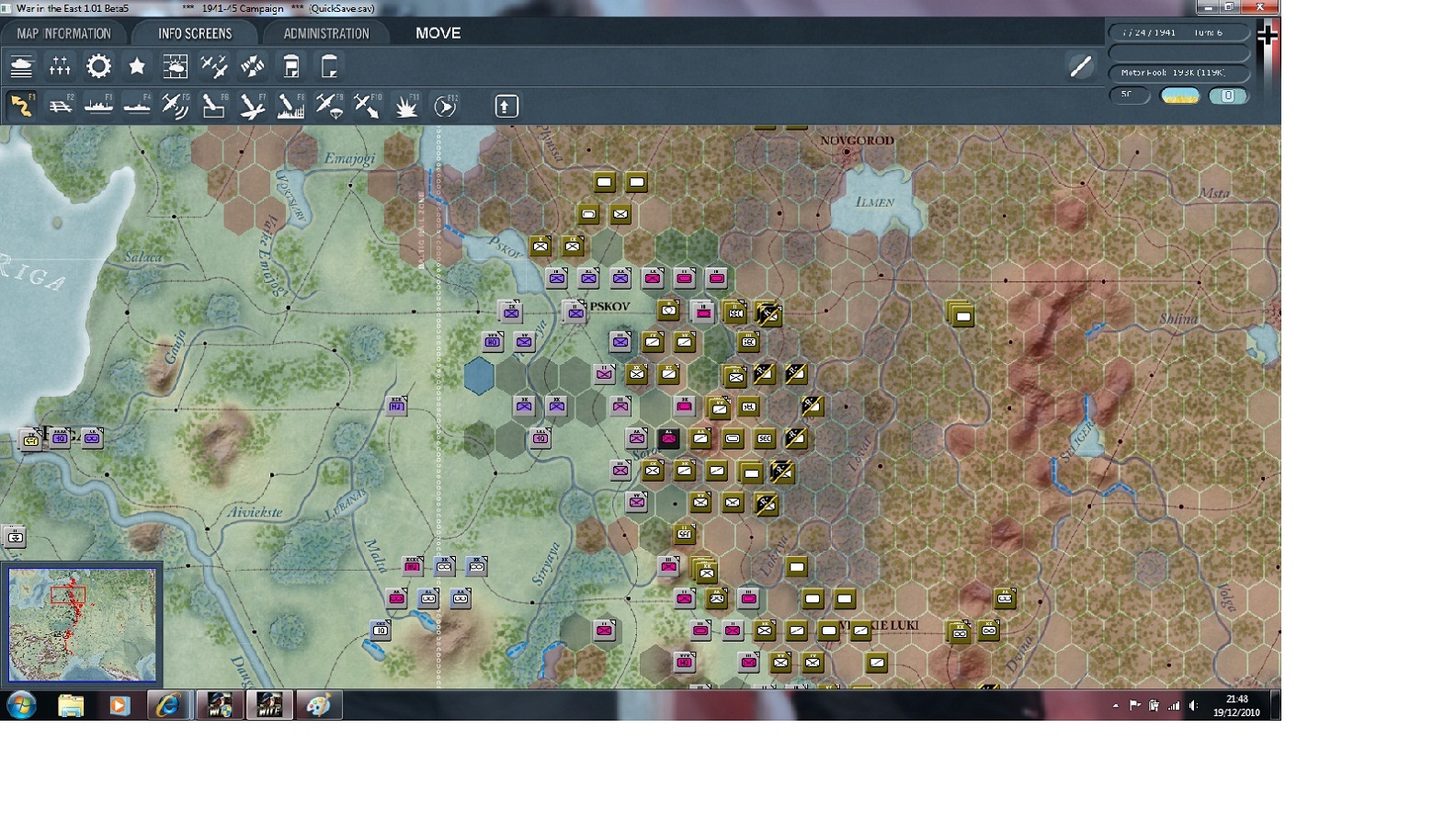Select the F8 bomb city mode icon

coord(291,106)
